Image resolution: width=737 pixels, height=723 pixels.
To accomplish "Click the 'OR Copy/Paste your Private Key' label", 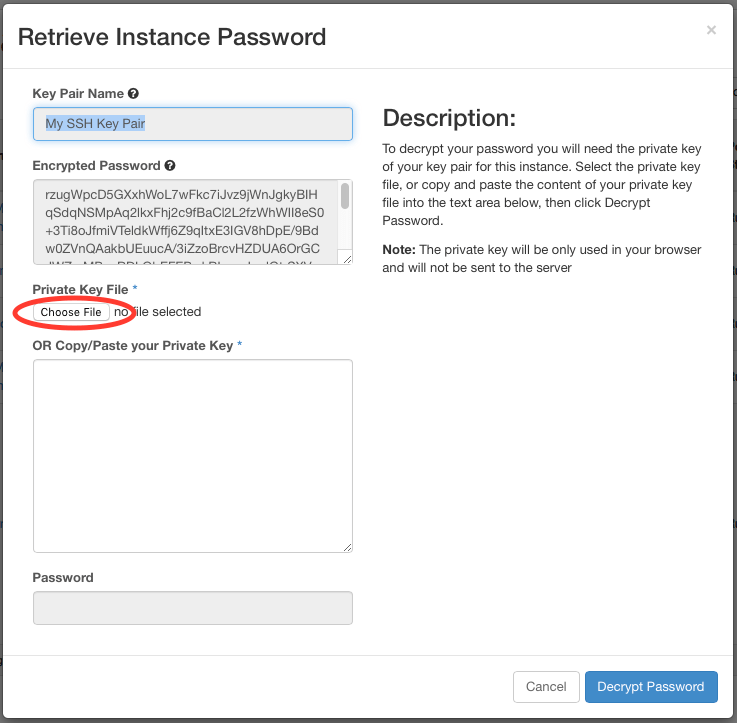I will pyautogui.click(x=132, y=345).
